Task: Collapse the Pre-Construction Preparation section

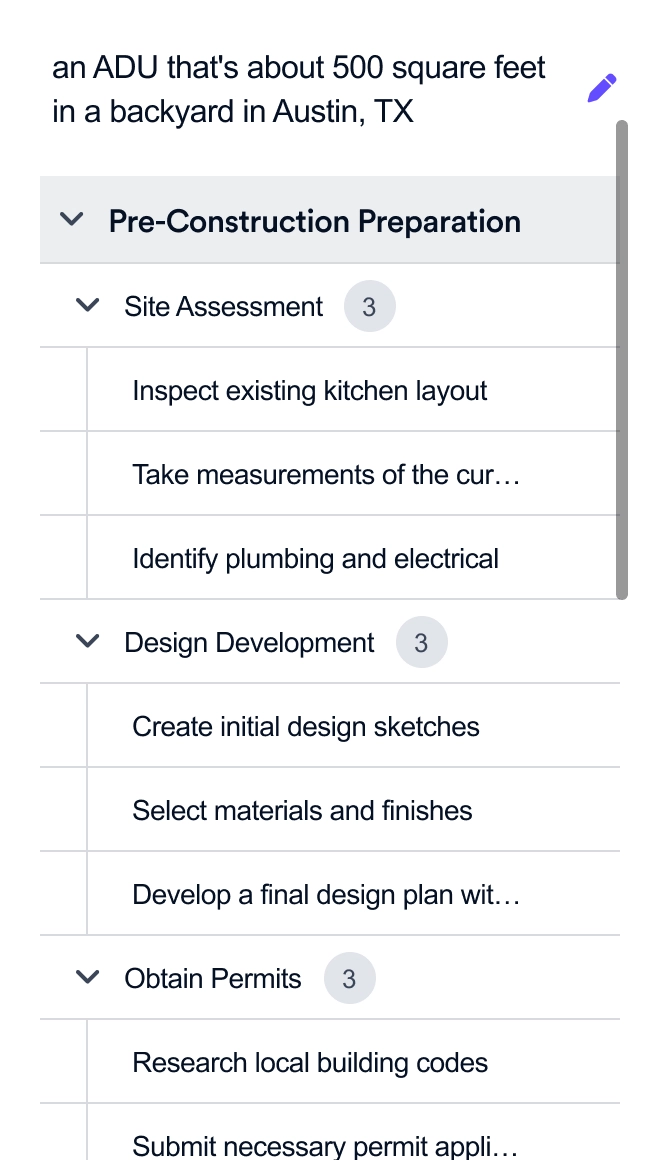Action: click(x=71, y=220)
